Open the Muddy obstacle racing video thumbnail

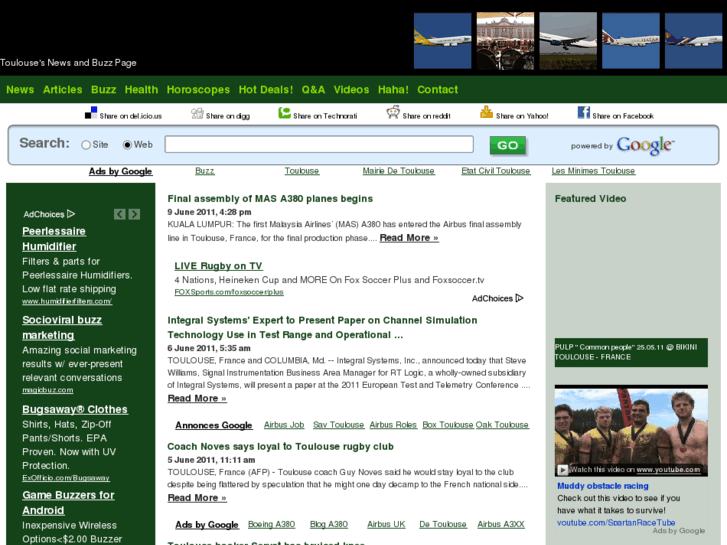[631, 430]
